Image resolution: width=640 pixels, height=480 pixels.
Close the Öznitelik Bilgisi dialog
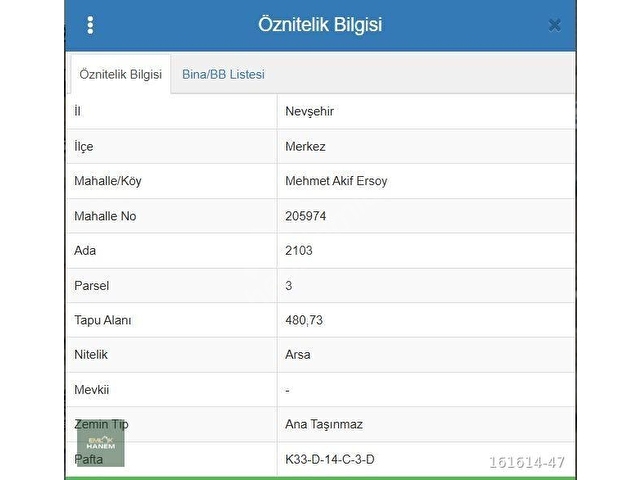554,25
